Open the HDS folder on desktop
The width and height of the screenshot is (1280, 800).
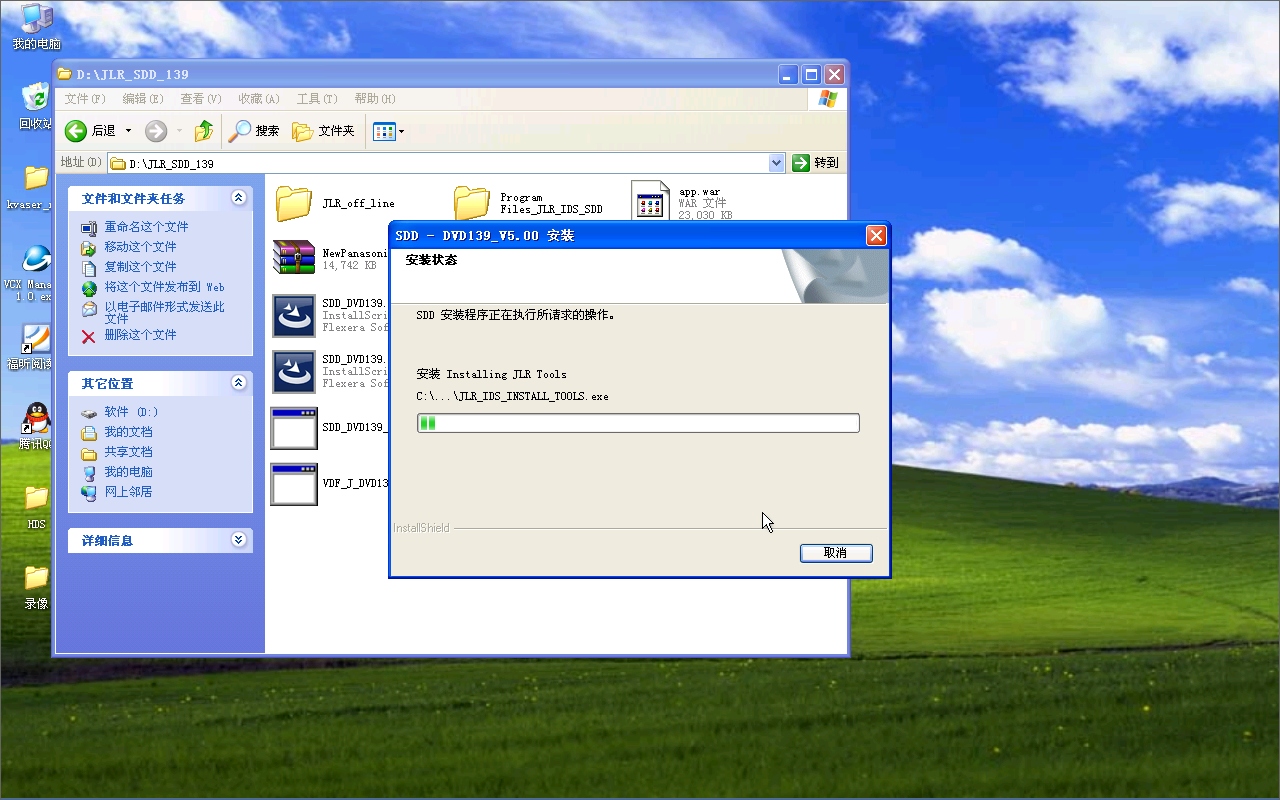pyautogui.click(x=36, y=506)
